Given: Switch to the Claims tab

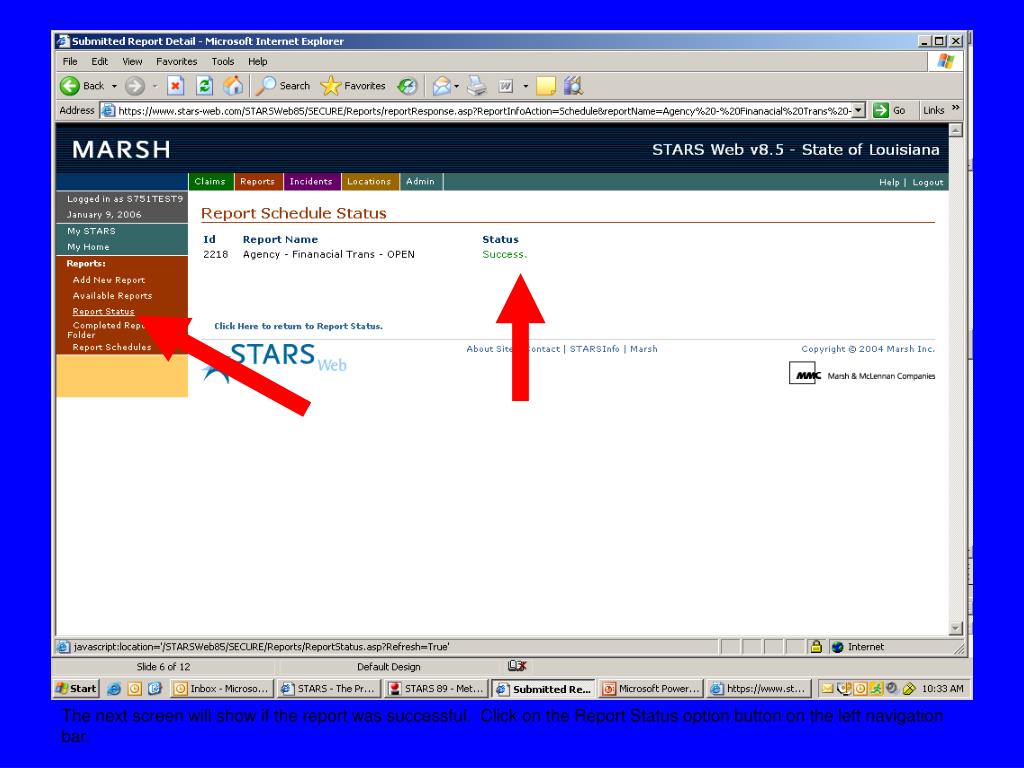Looking at the screenshot, I should pyautogui.click(x=210, y=182).
